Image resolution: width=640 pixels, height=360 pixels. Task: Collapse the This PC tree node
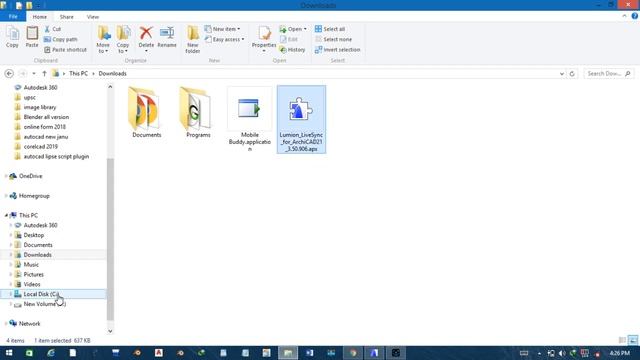pos(6,215)
